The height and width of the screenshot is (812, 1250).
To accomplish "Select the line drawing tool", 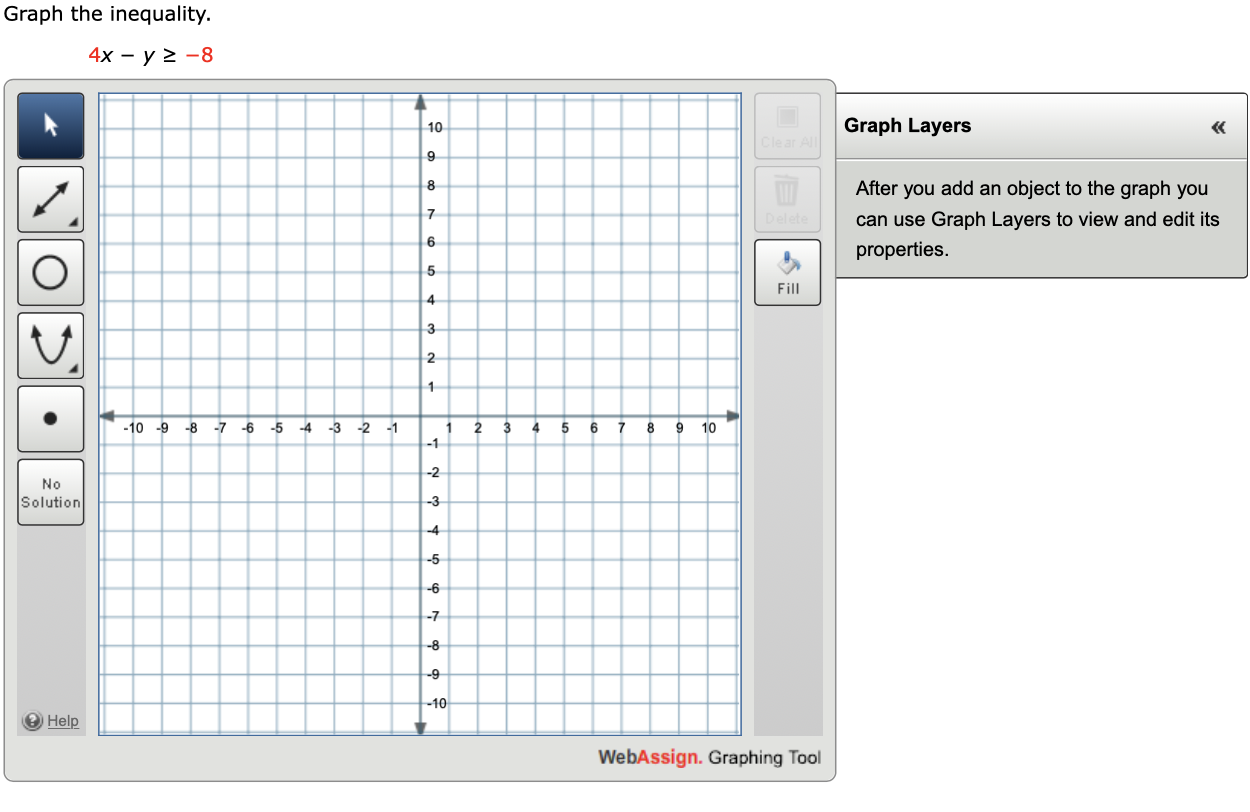I will pos(50,199).
